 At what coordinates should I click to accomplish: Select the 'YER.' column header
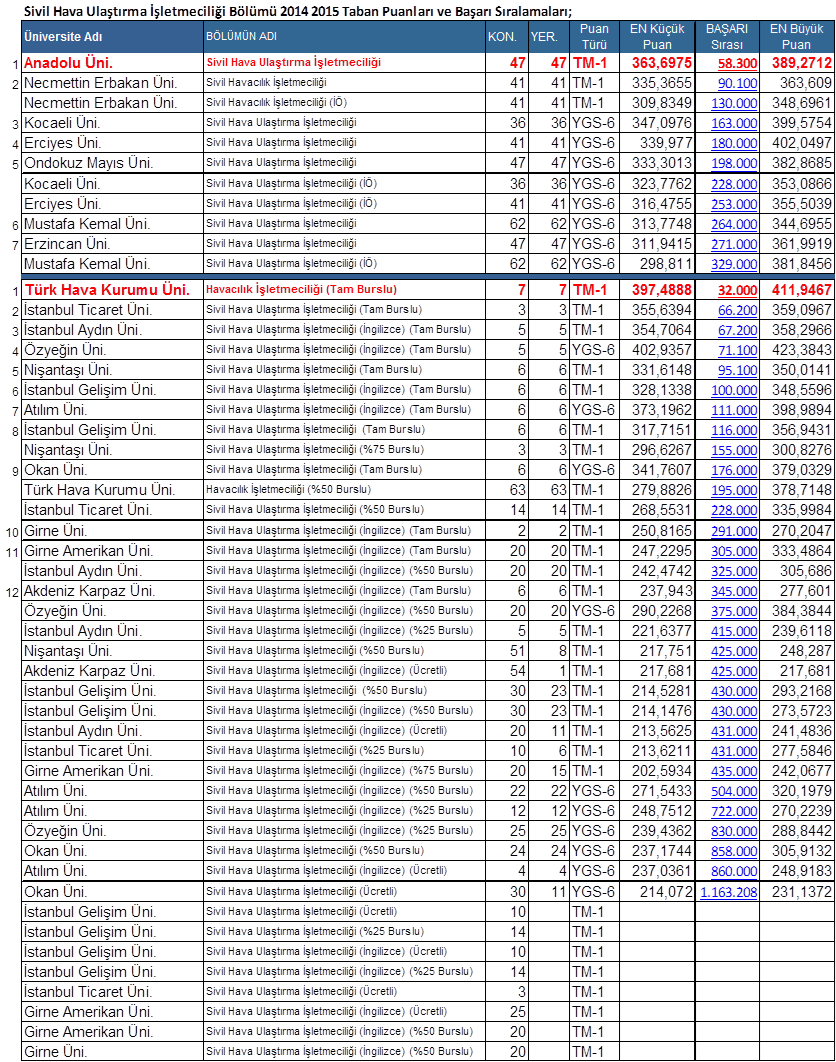[x=548, y=37]
